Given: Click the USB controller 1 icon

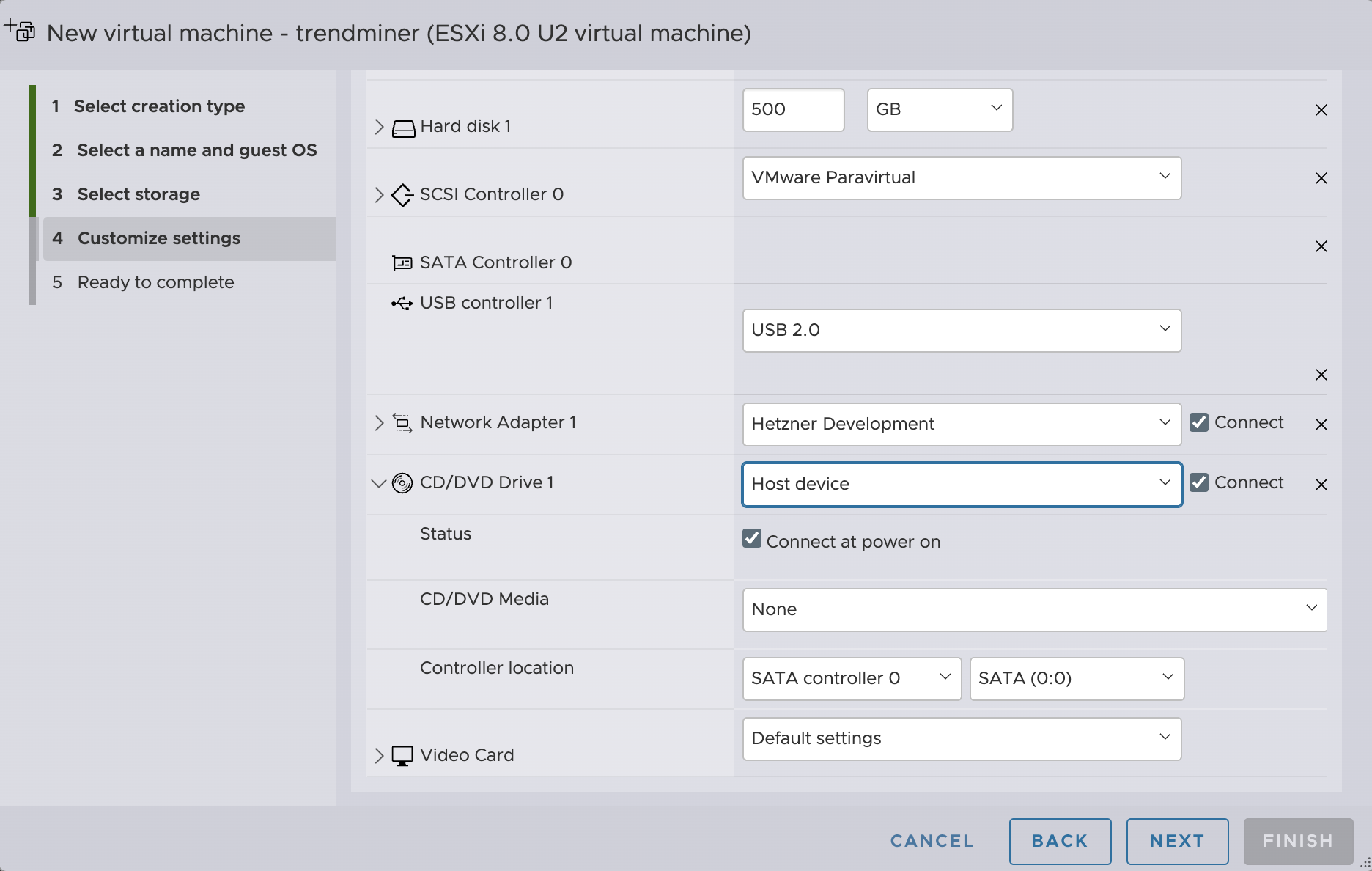Looking at the screenshot, I should 402,302.
